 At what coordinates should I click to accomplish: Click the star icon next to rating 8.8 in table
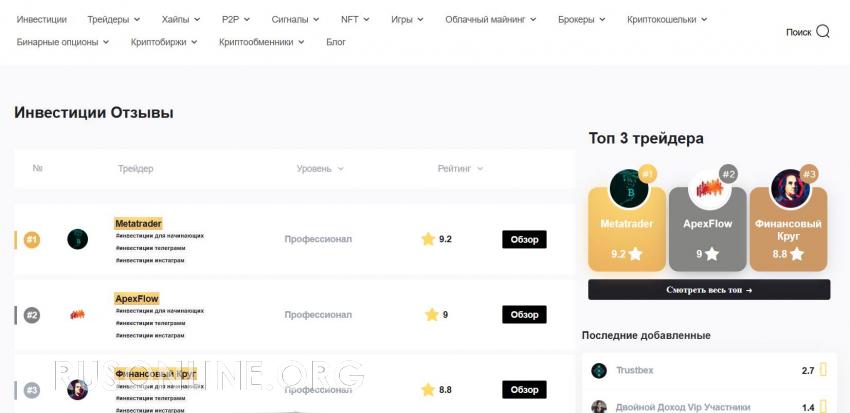tap(428, 390)
